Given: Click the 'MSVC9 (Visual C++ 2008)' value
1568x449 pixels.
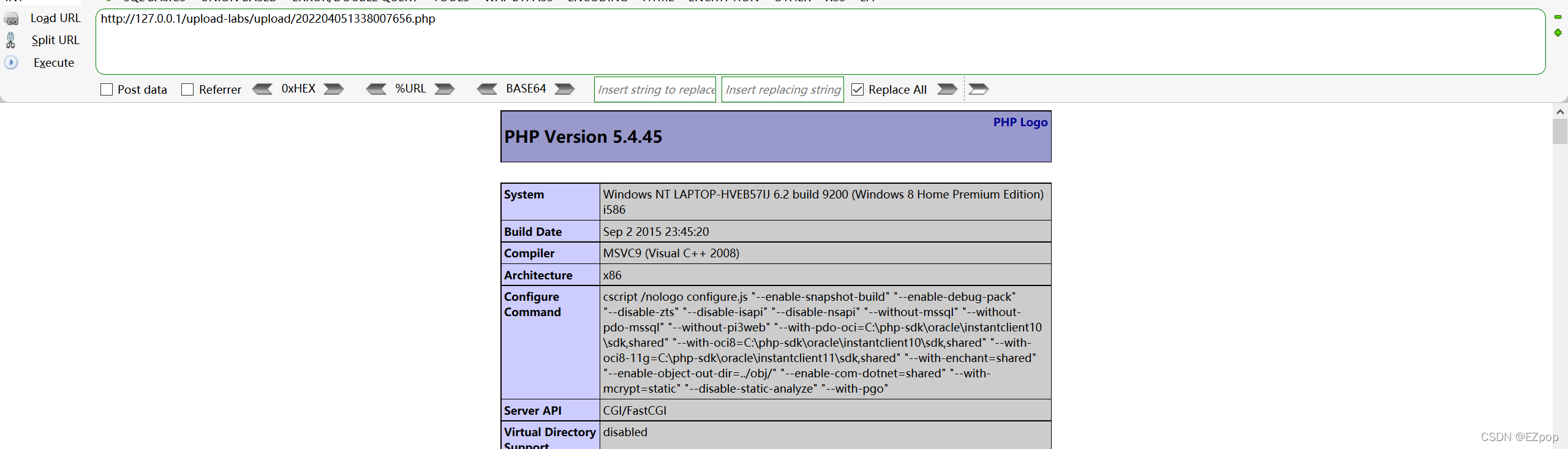Looking at the screenshot, I should 671,253.
